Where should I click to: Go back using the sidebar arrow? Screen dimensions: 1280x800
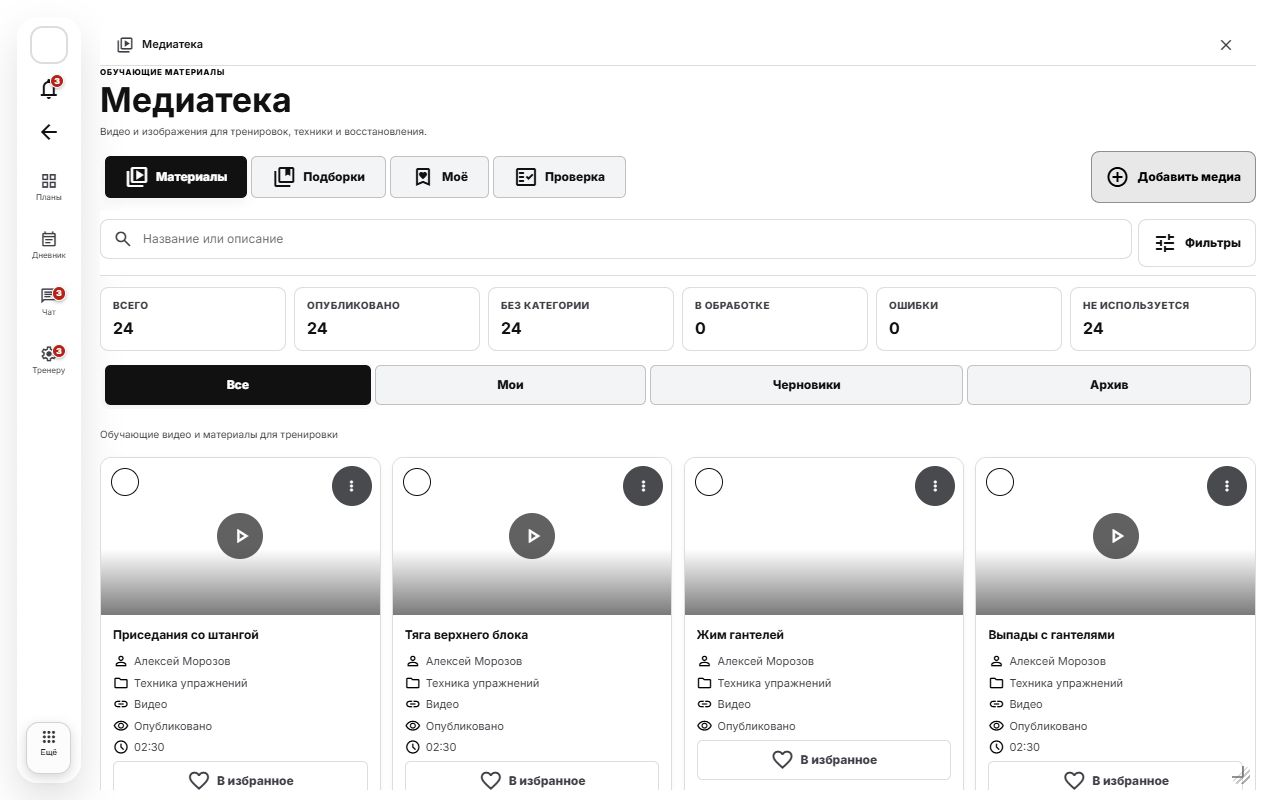tap(49, 132)
